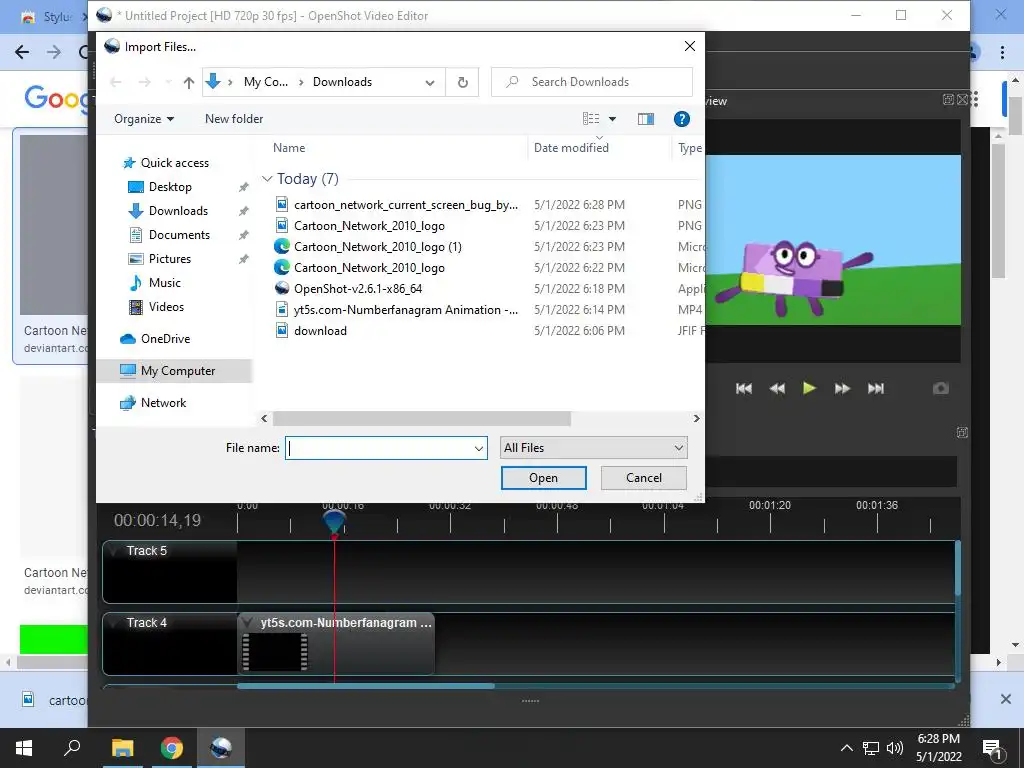Play the video in OpenShot preview
Viewport: 1024px width, 768px height.
(x=809, y=389)
